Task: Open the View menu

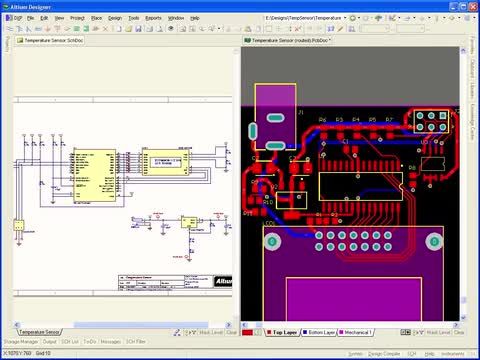Action: tap(59, 18)
